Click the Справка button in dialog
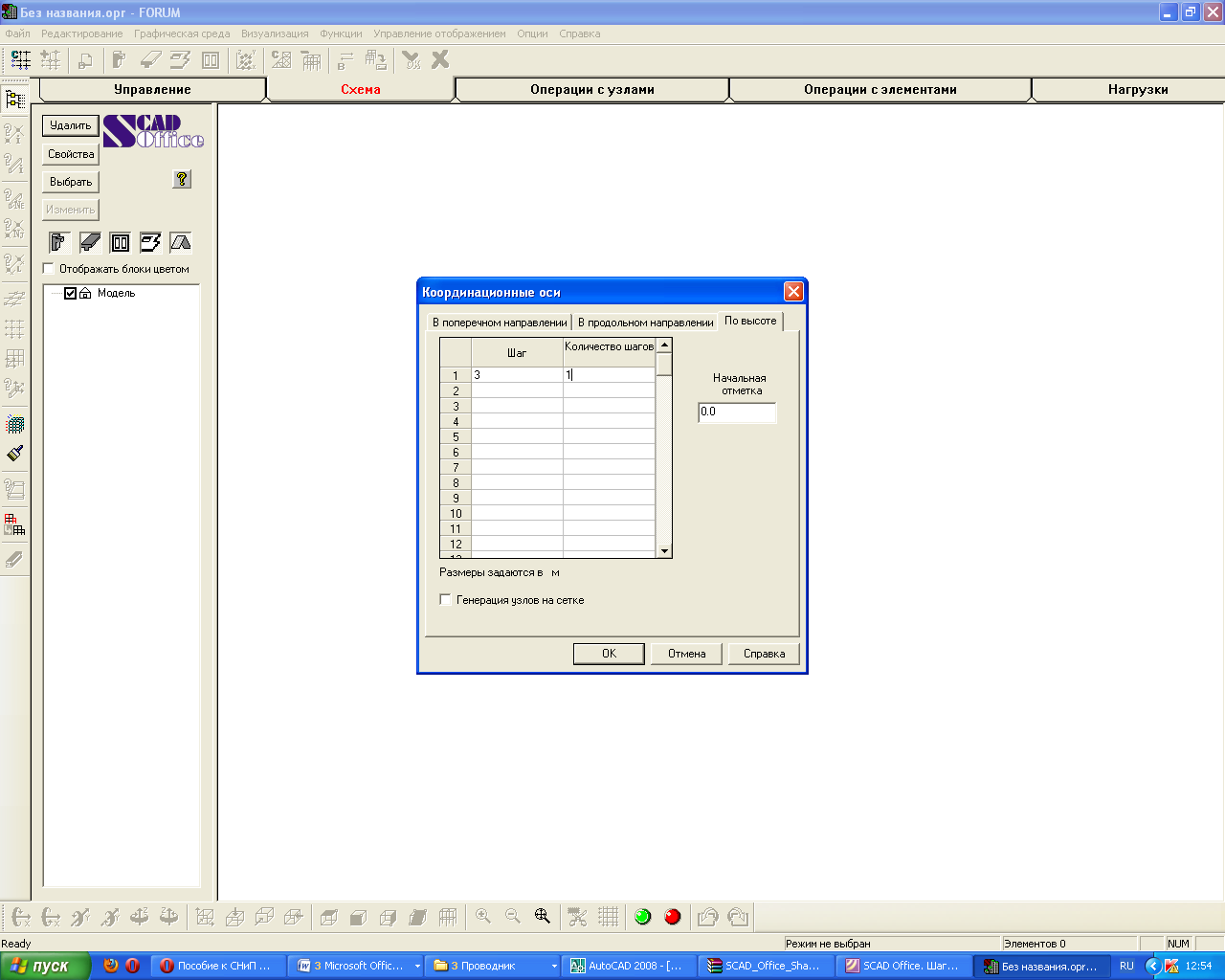The width and height of the screenshot is (1225, 980). (x=764, y=654)
